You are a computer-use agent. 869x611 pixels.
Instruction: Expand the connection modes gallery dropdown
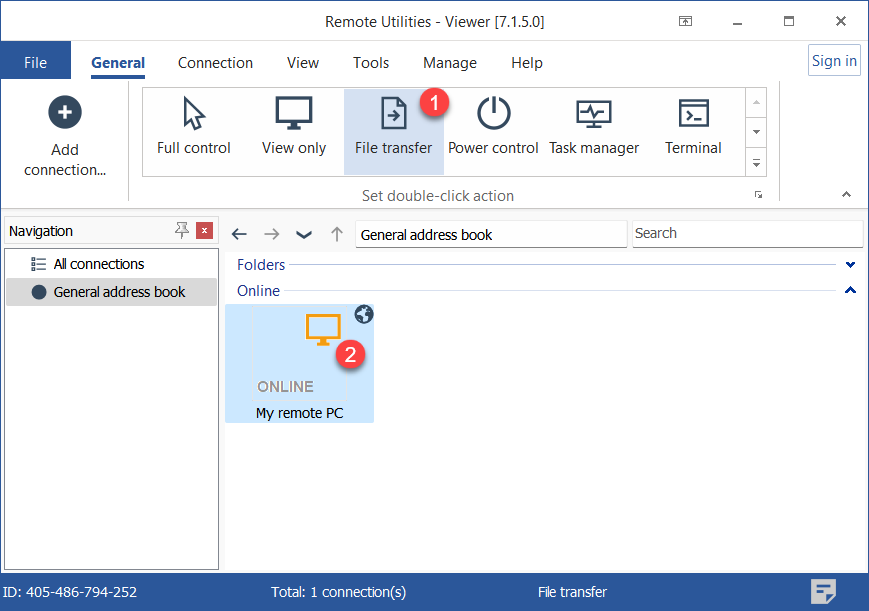click(x=757, y=162)
